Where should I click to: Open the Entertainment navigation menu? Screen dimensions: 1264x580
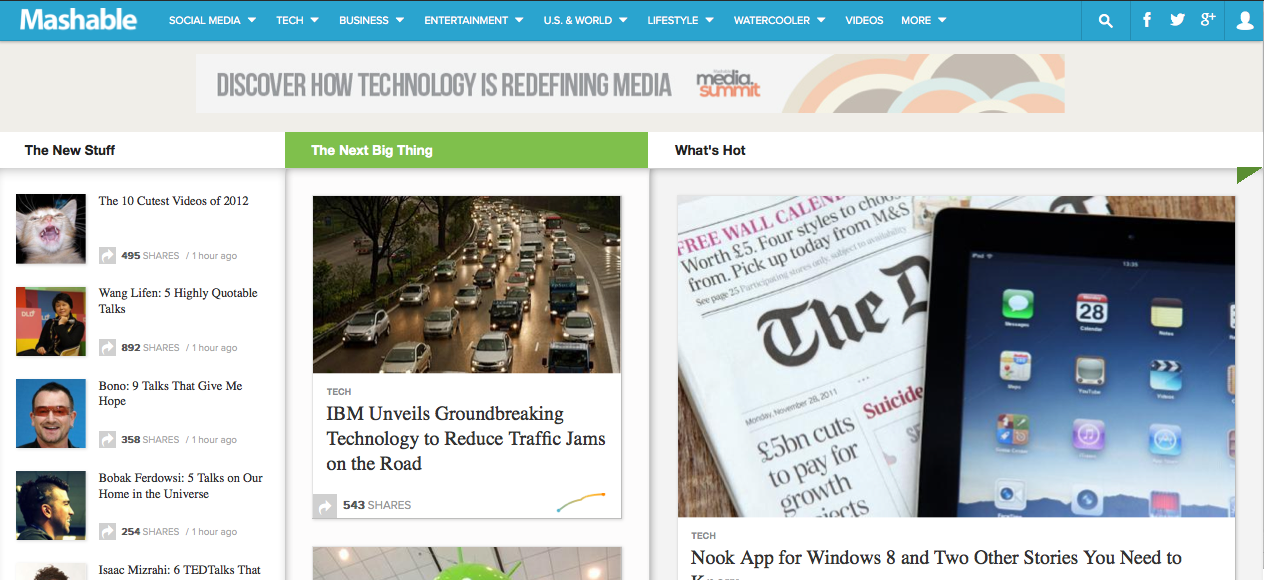(475, 20)
